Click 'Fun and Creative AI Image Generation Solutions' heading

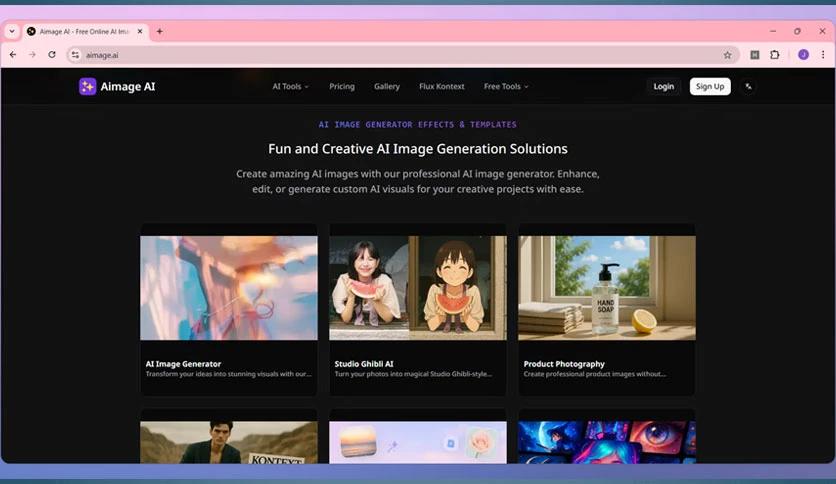tap(417, 149)
